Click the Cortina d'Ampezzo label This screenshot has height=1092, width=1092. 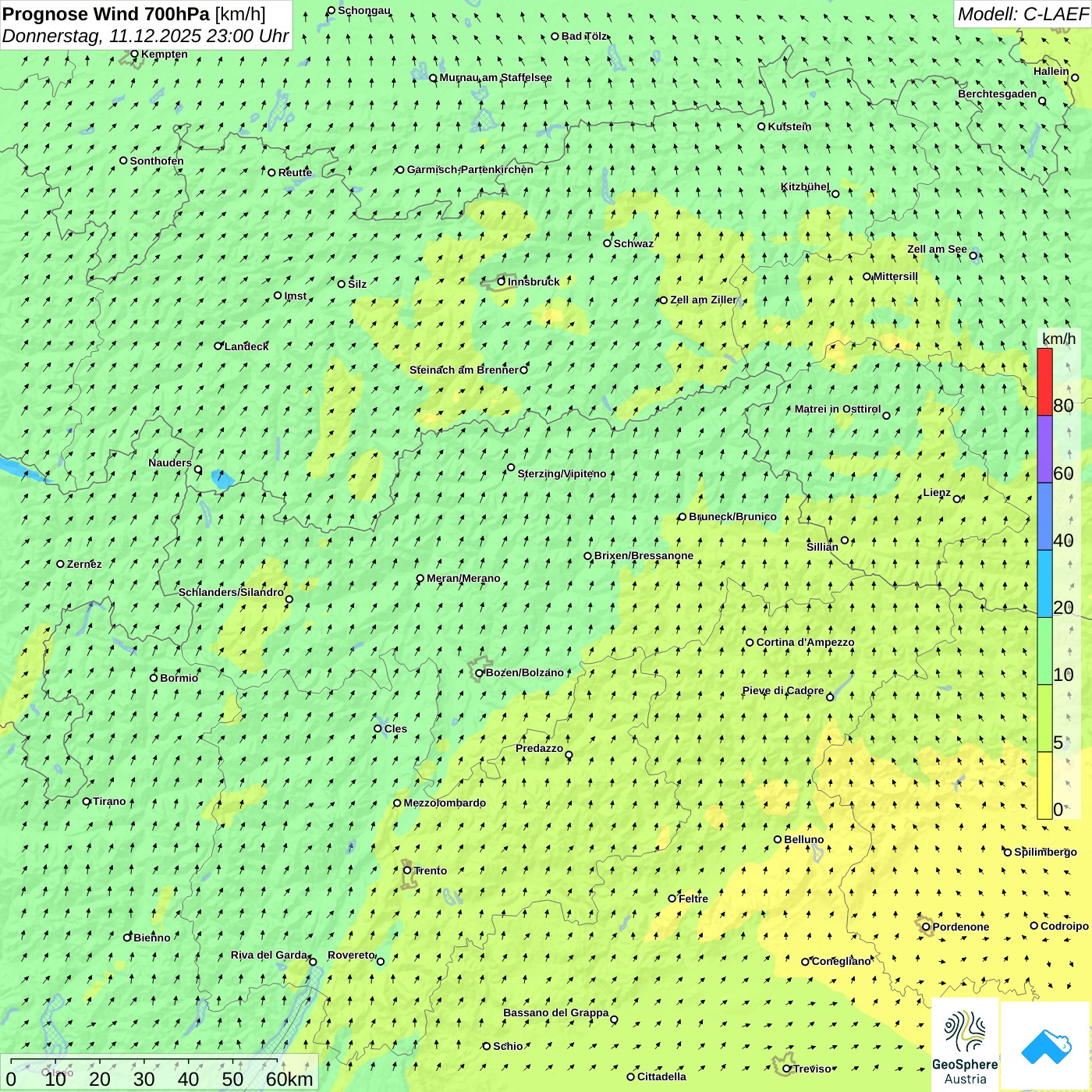tap(805, 642)
